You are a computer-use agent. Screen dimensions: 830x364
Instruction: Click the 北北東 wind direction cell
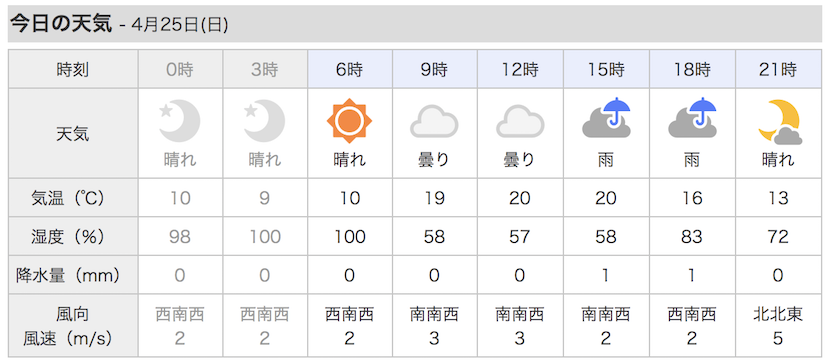pos(778,315)
